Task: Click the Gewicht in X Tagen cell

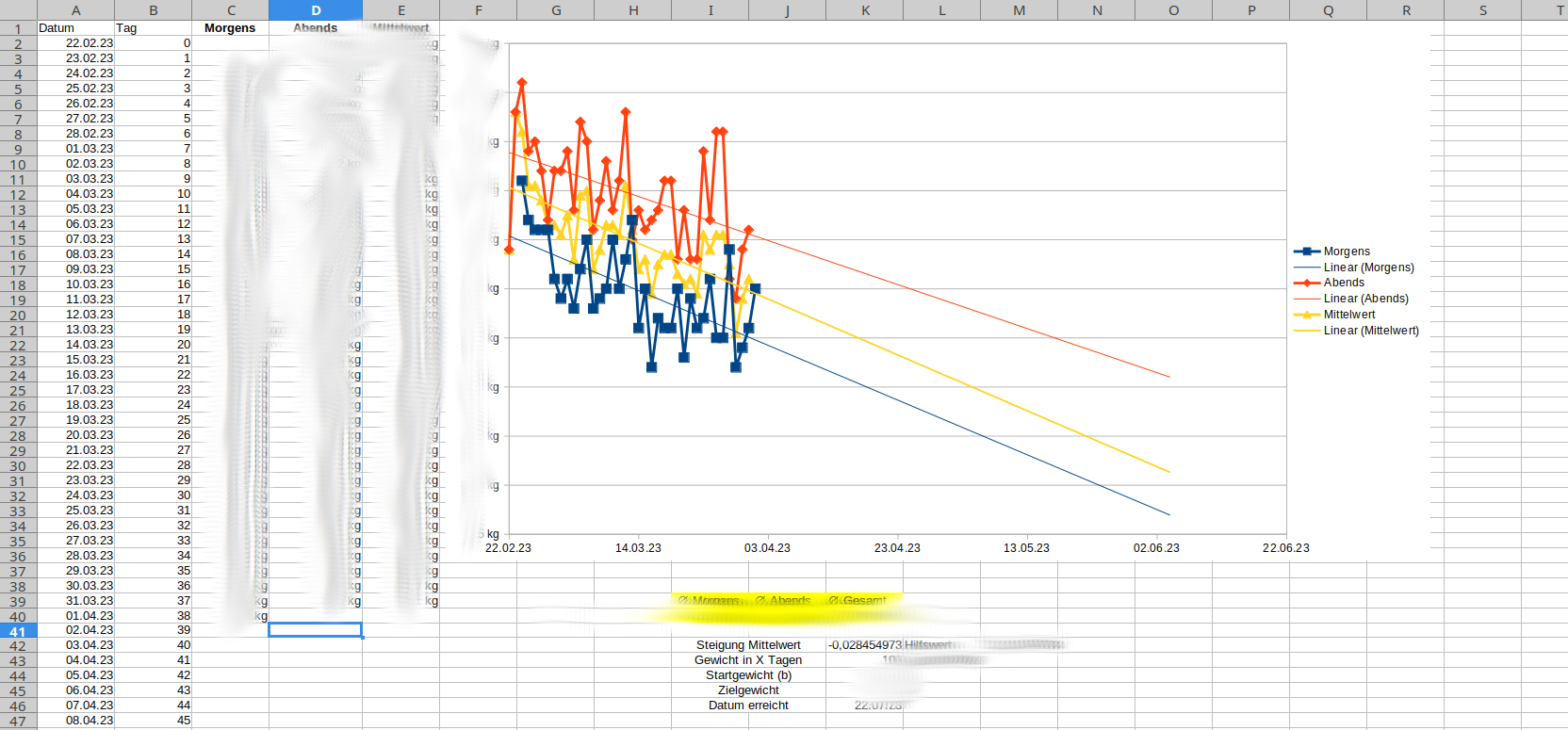Action: (x=748, y=660)
